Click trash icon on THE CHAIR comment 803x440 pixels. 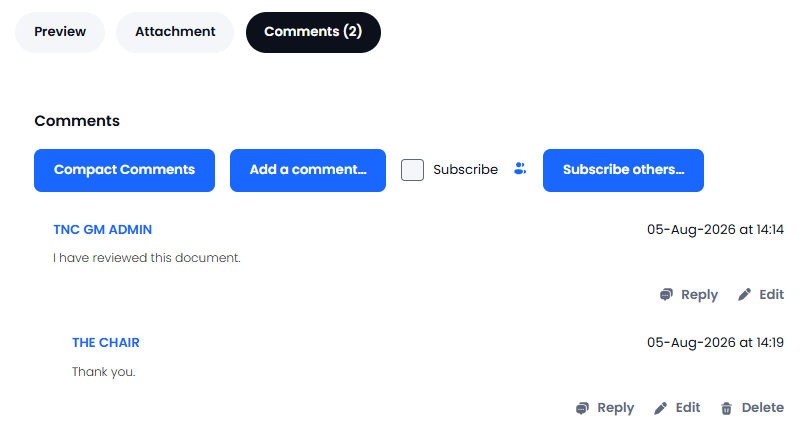coord(726,408)
